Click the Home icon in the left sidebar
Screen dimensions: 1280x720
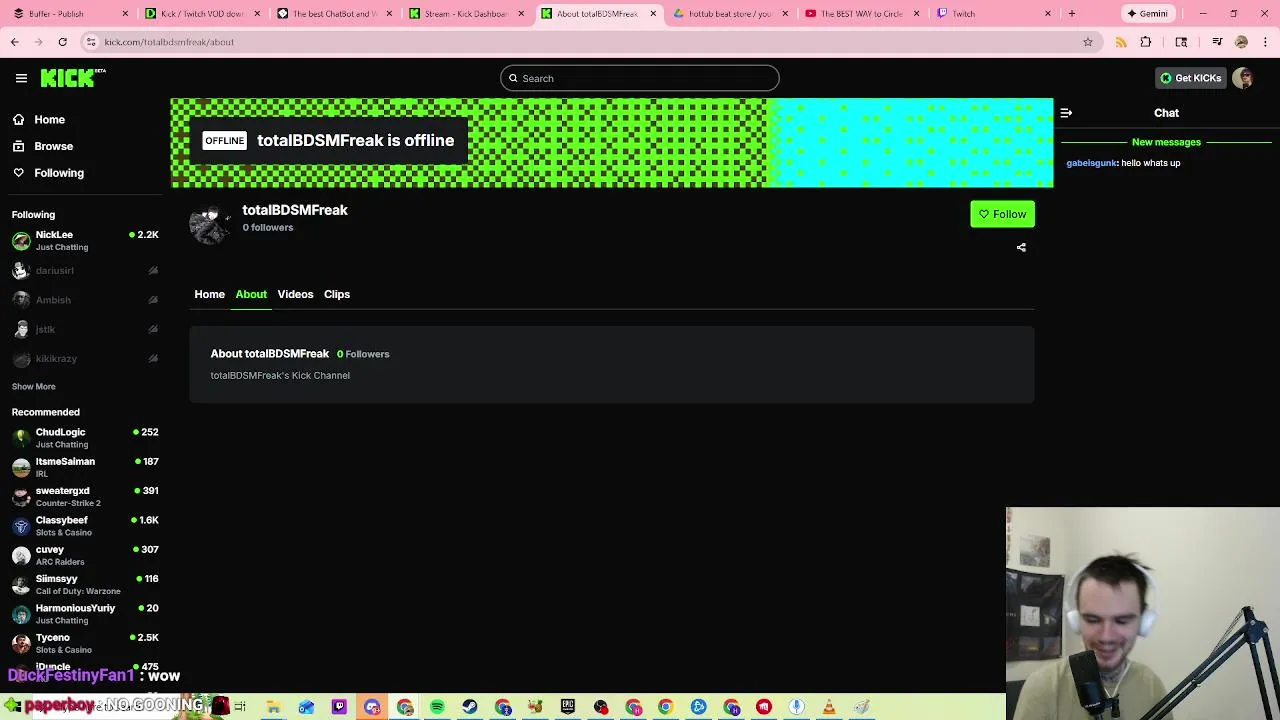pyautogui.click(x=18, y=120)
